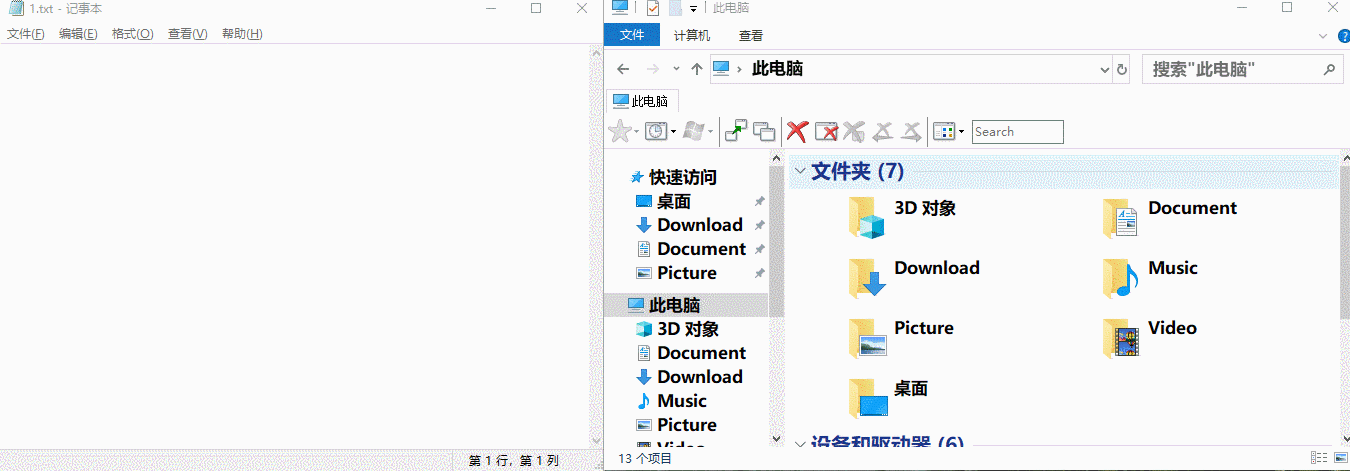The height and width of the screenshot is (471, 1350).
Task: Click Download under 快速访问 in sidebar
Action: coord(699,225)
